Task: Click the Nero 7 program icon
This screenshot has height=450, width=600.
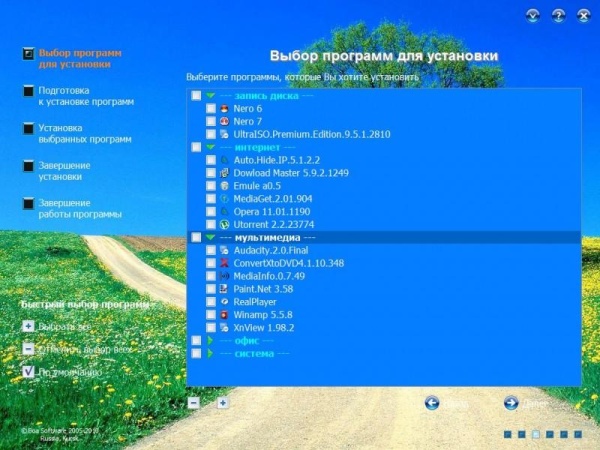Action: pos(225,121)
